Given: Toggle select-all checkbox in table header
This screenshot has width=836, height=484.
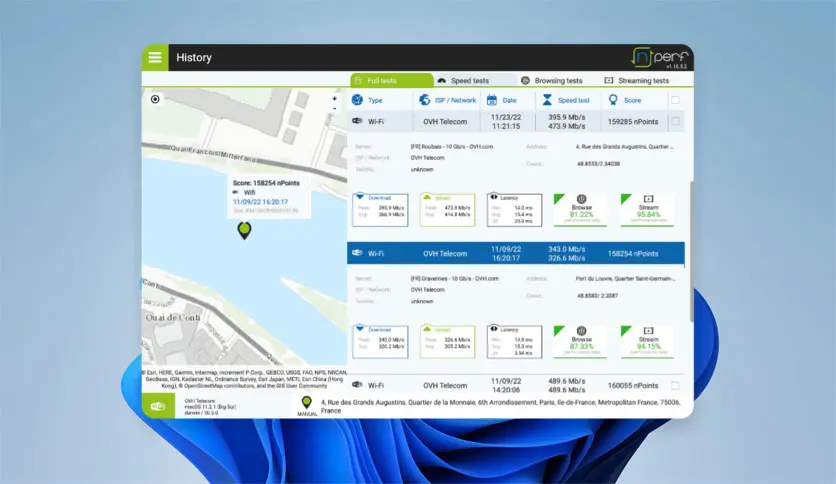Looking at the screenshot, I should [x=676, y=100].
